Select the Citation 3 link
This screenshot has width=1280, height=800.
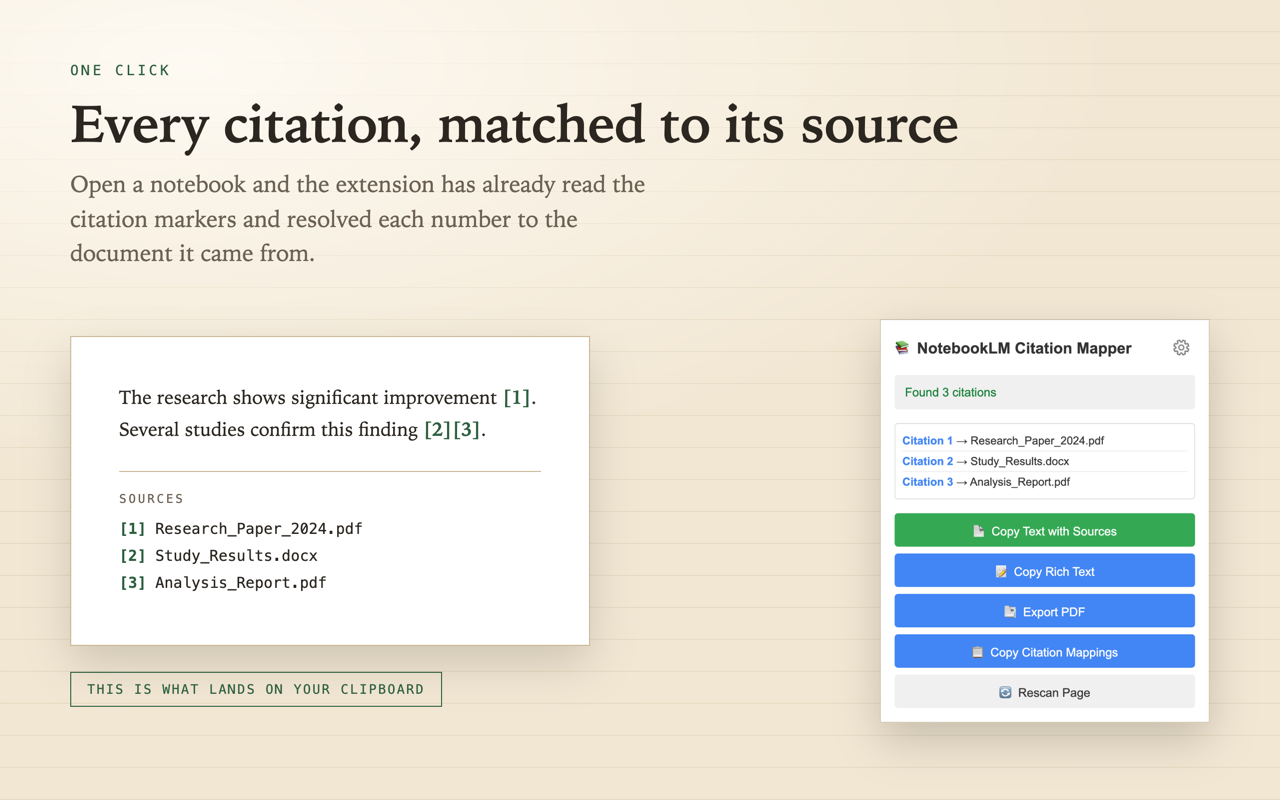tap(927, 482)
